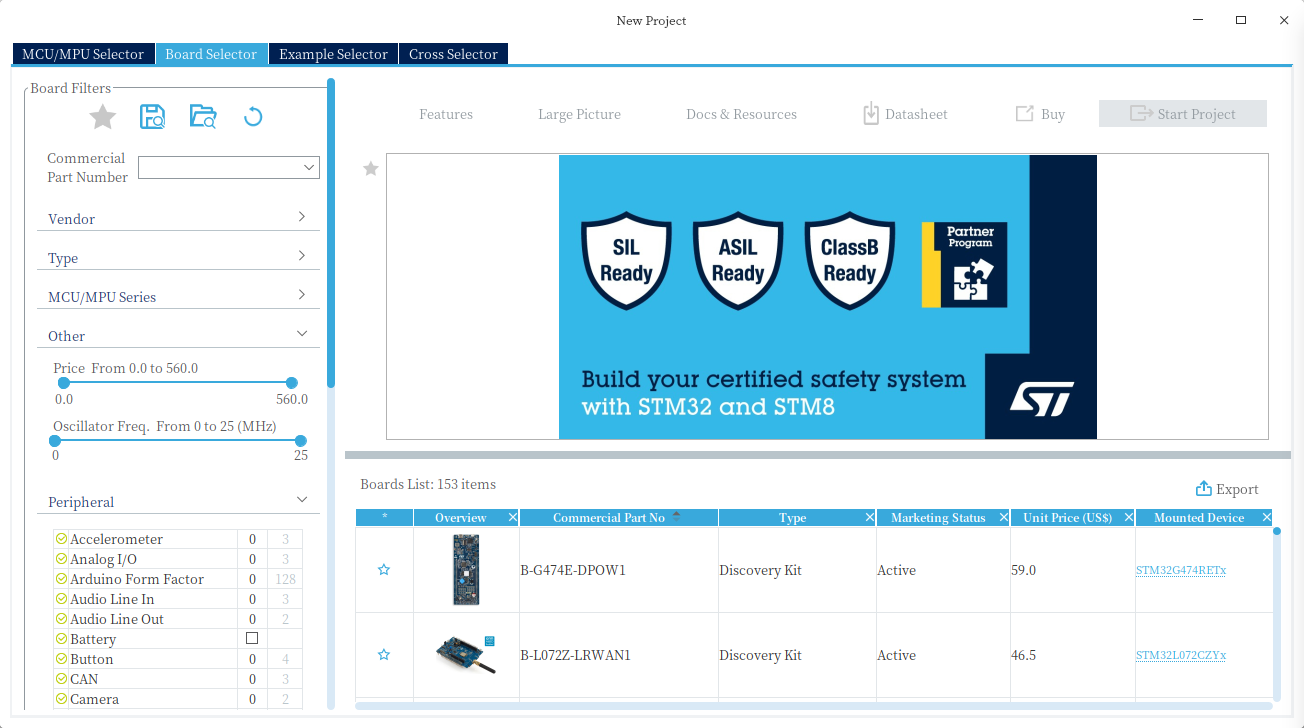Remove the Type column with its X
Screen dimensions: 1304x728
point(869,517)
